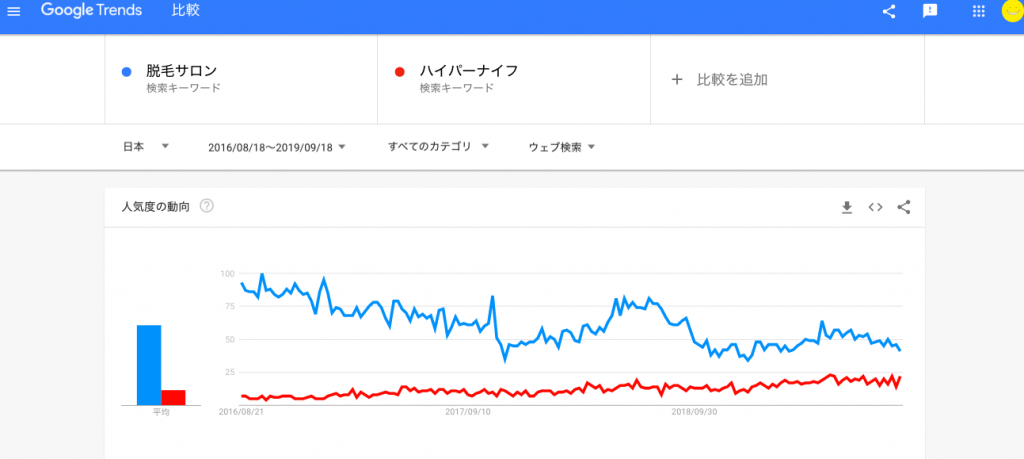Expand the すべてのカテゴリ dropdown
1024x459 pixels.
point(438,147)
